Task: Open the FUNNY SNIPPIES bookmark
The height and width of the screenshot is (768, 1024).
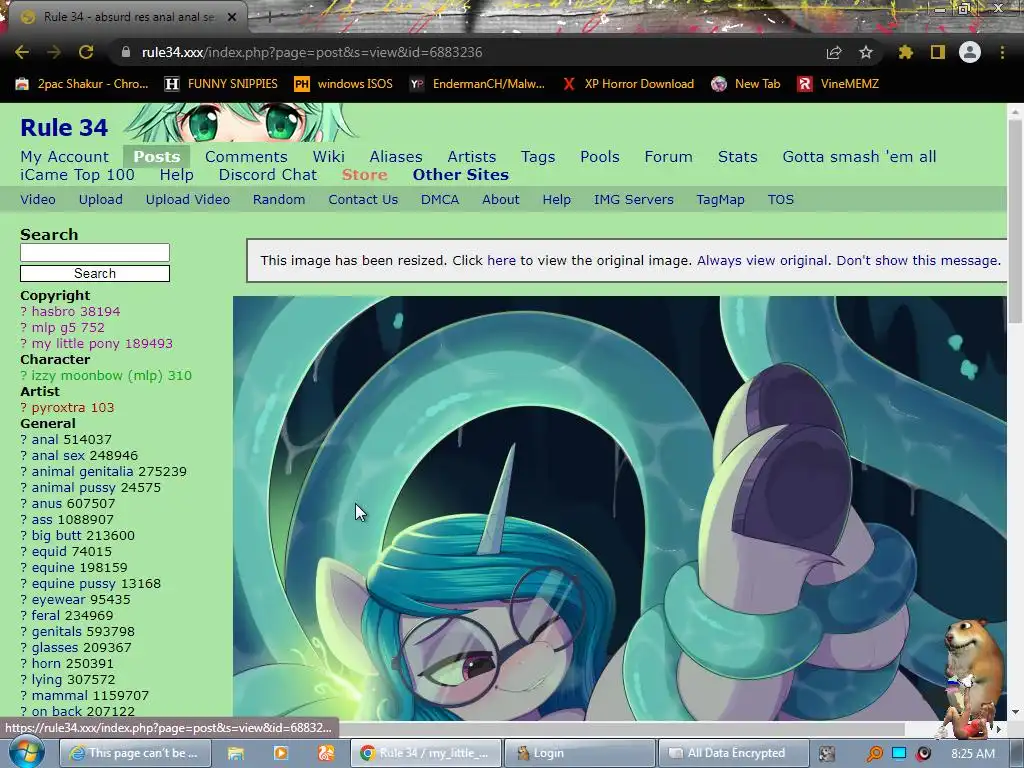Action: 222,84
